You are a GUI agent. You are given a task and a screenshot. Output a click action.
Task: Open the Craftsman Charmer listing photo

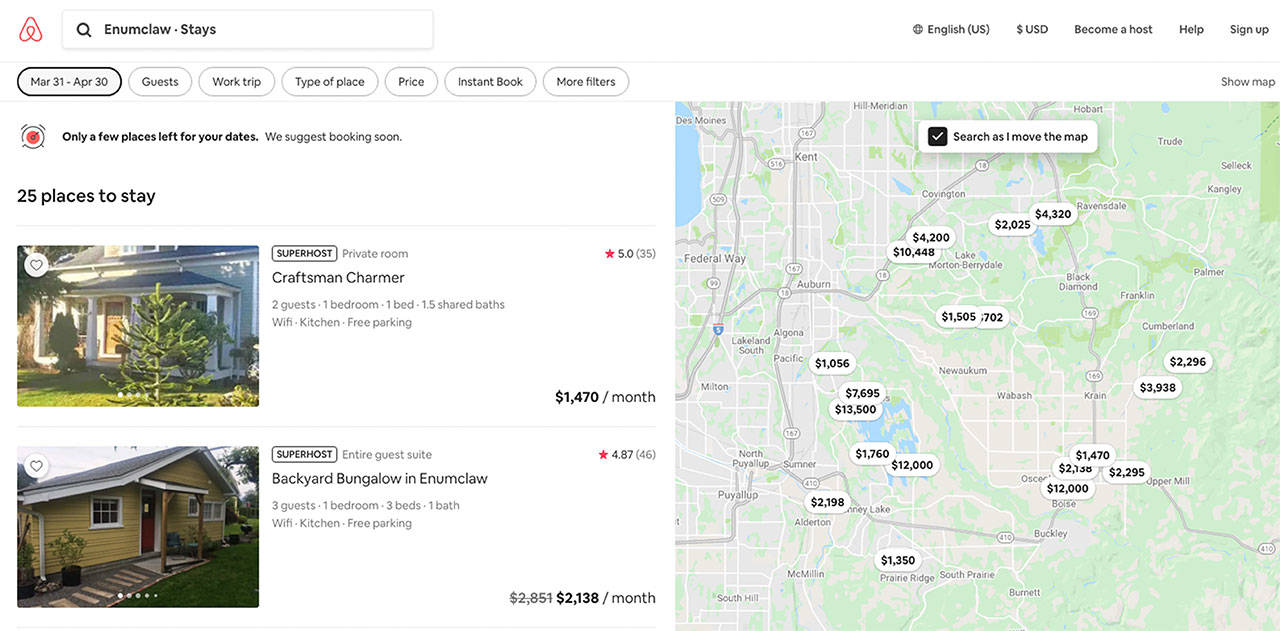click(x=138, y=326)
